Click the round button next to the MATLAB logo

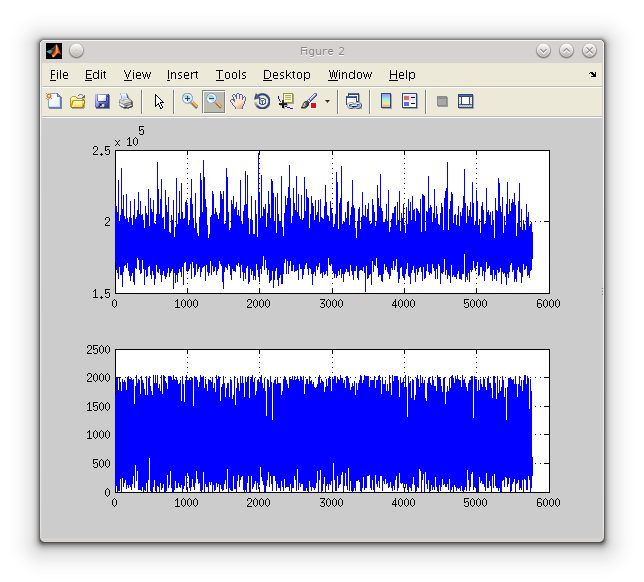(x=76, y=51)
